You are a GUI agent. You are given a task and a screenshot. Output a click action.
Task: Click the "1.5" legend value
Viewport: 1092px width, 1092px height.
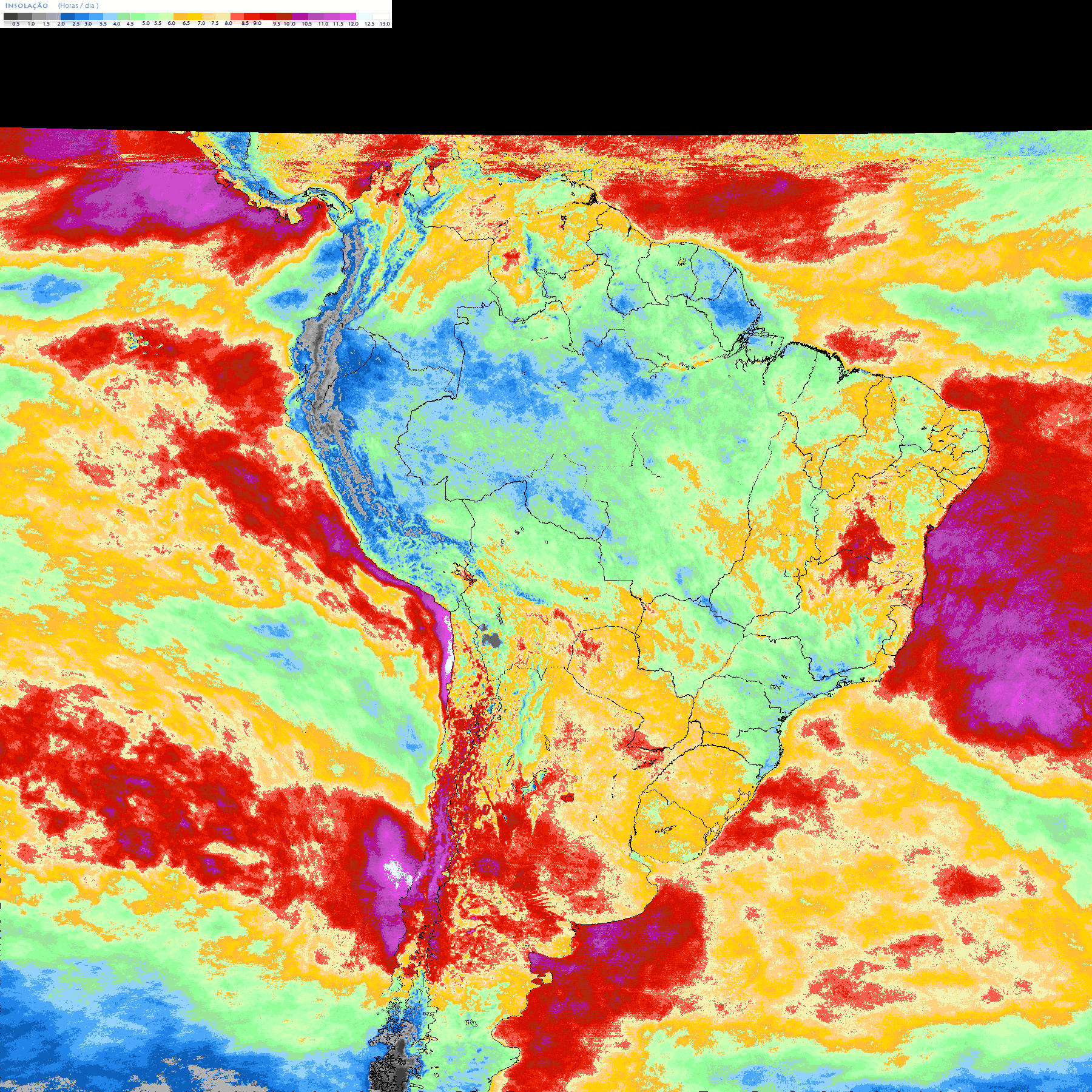tap(46, 24)
